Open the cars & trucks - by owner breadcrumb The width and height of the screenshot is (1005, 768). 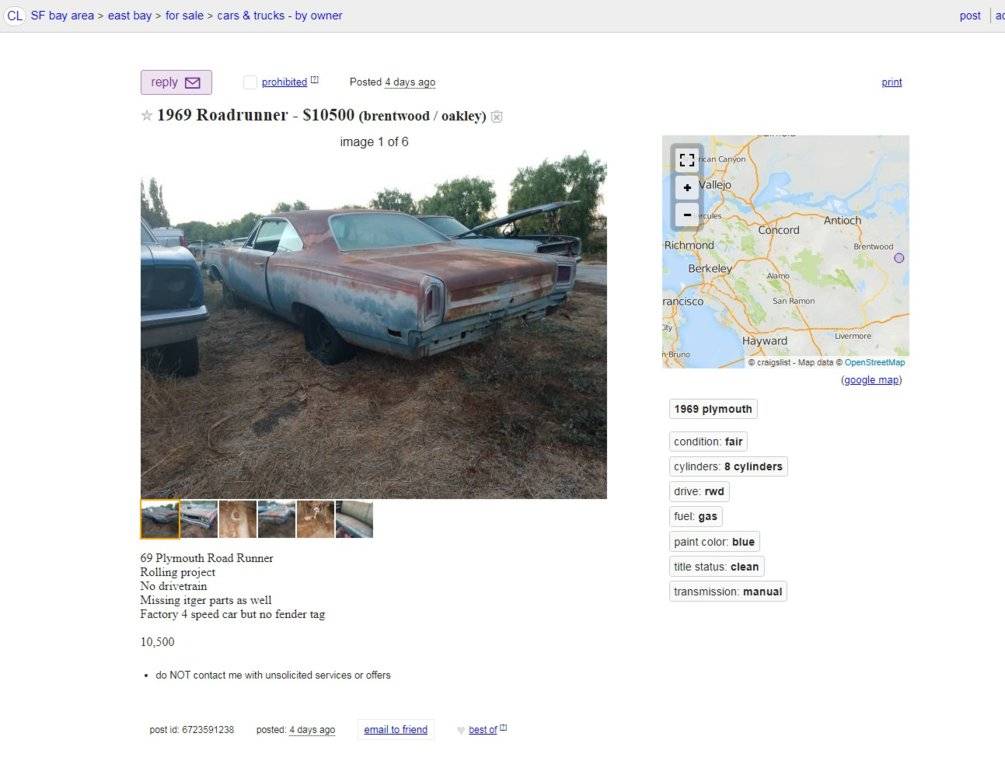tap(279, 15)
